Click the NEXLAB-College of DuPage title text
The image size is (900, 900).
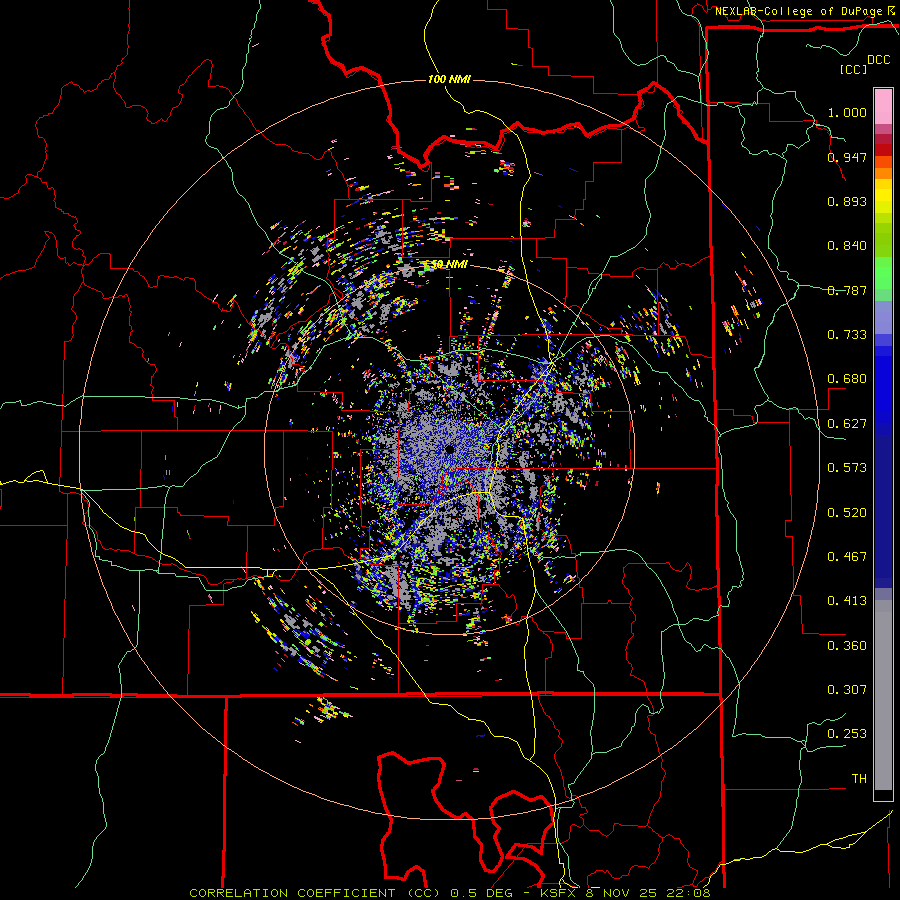tap(798, 11)
